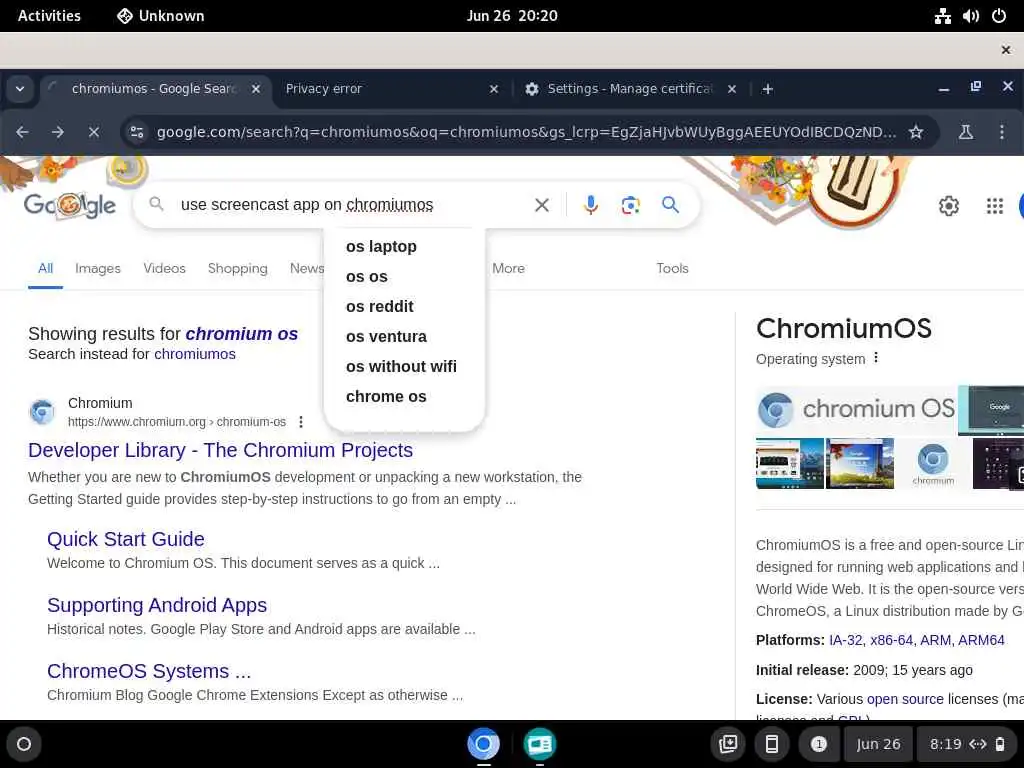Click the Google doodle logo
The height and width of the screenshot is (768, 1024).
tap(70, 205)
